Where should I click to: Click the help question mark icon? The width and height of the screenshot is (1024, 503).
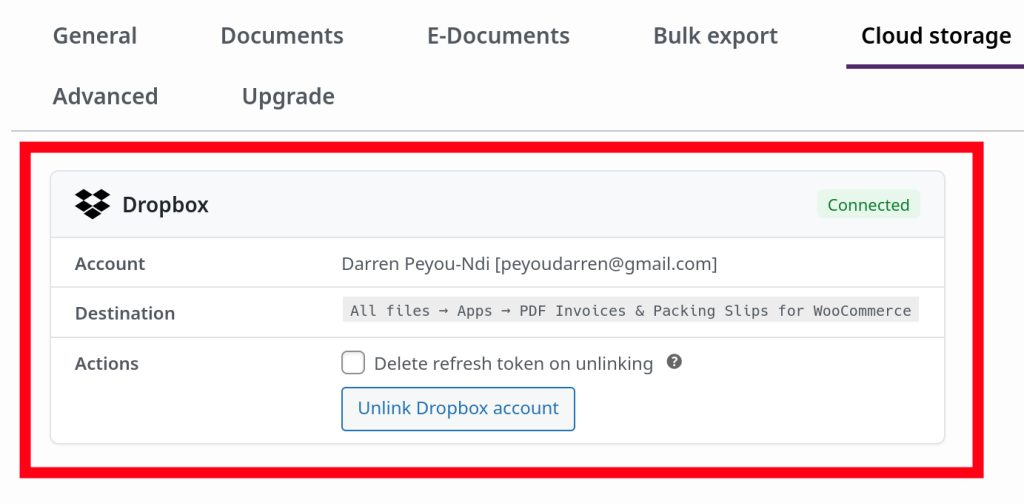(674, 362)
